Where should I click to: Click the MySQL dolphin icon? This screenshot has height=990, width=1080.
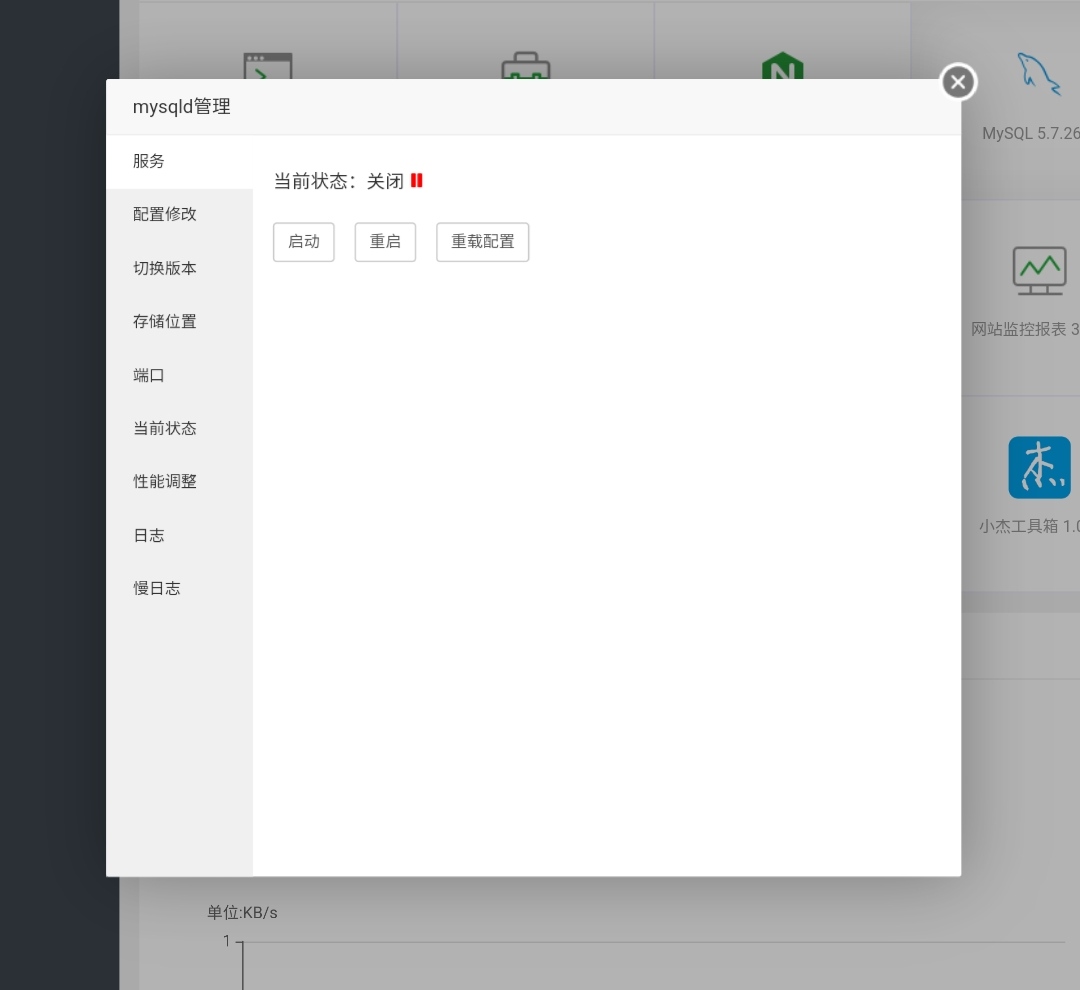1038,75
